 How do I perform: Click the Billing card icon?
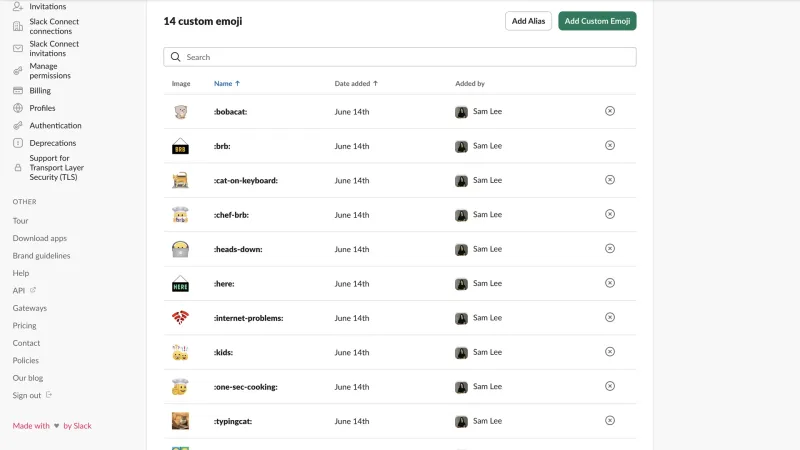click(x=18, y=90)
